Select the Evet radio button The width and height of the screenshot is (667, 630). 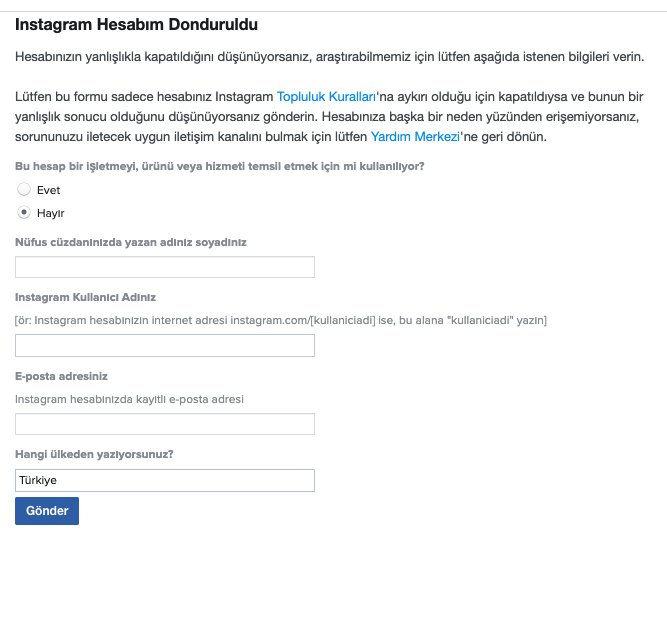(x=24, y=189)
